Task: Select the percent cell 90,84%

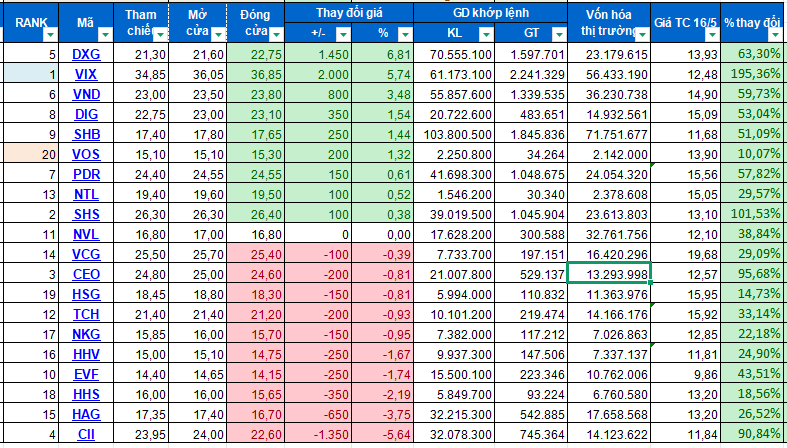Action: (x=753, y=433)
